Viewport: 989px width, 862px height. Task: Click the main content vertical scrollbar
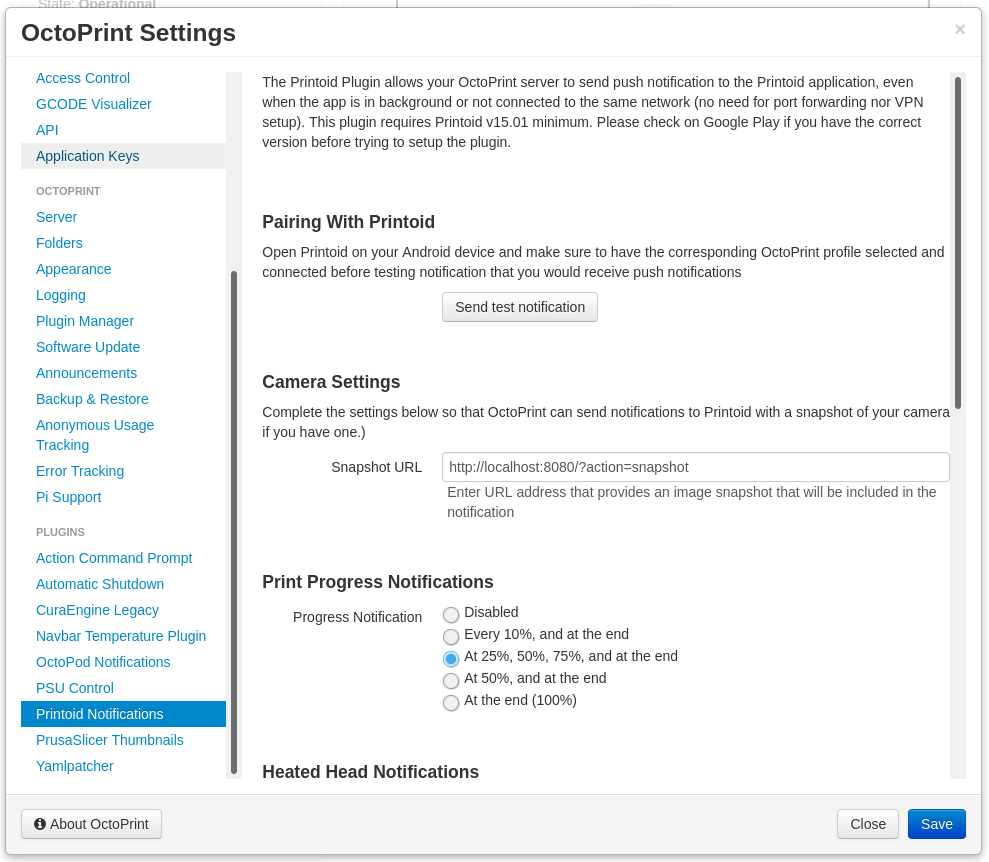957,242
